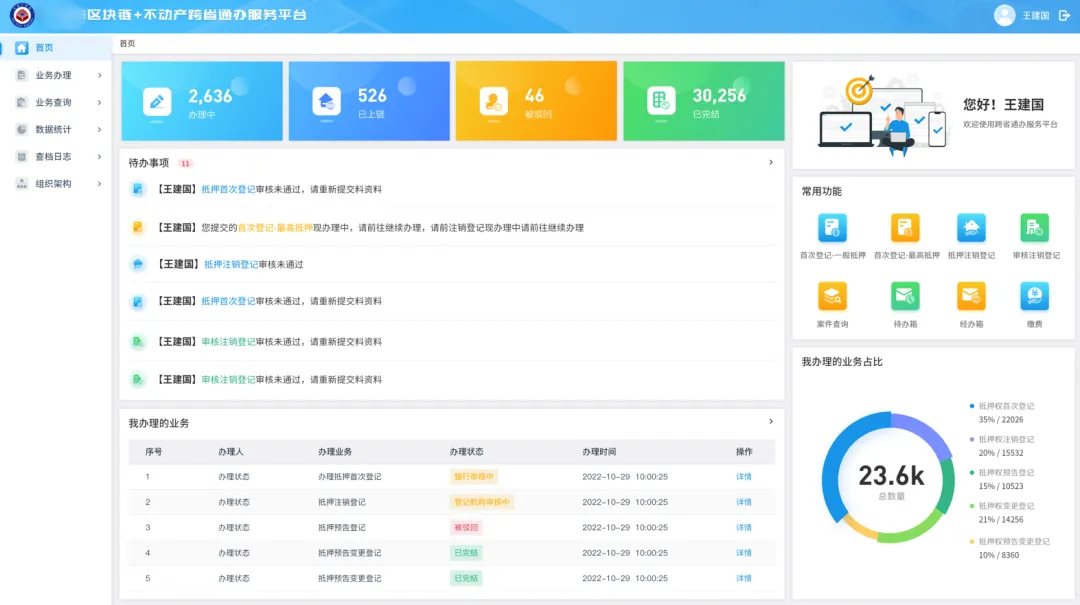Screen dimensions: 1080x605
Task: Click the logout icon beside 王建国
Action: point(1064,16)
